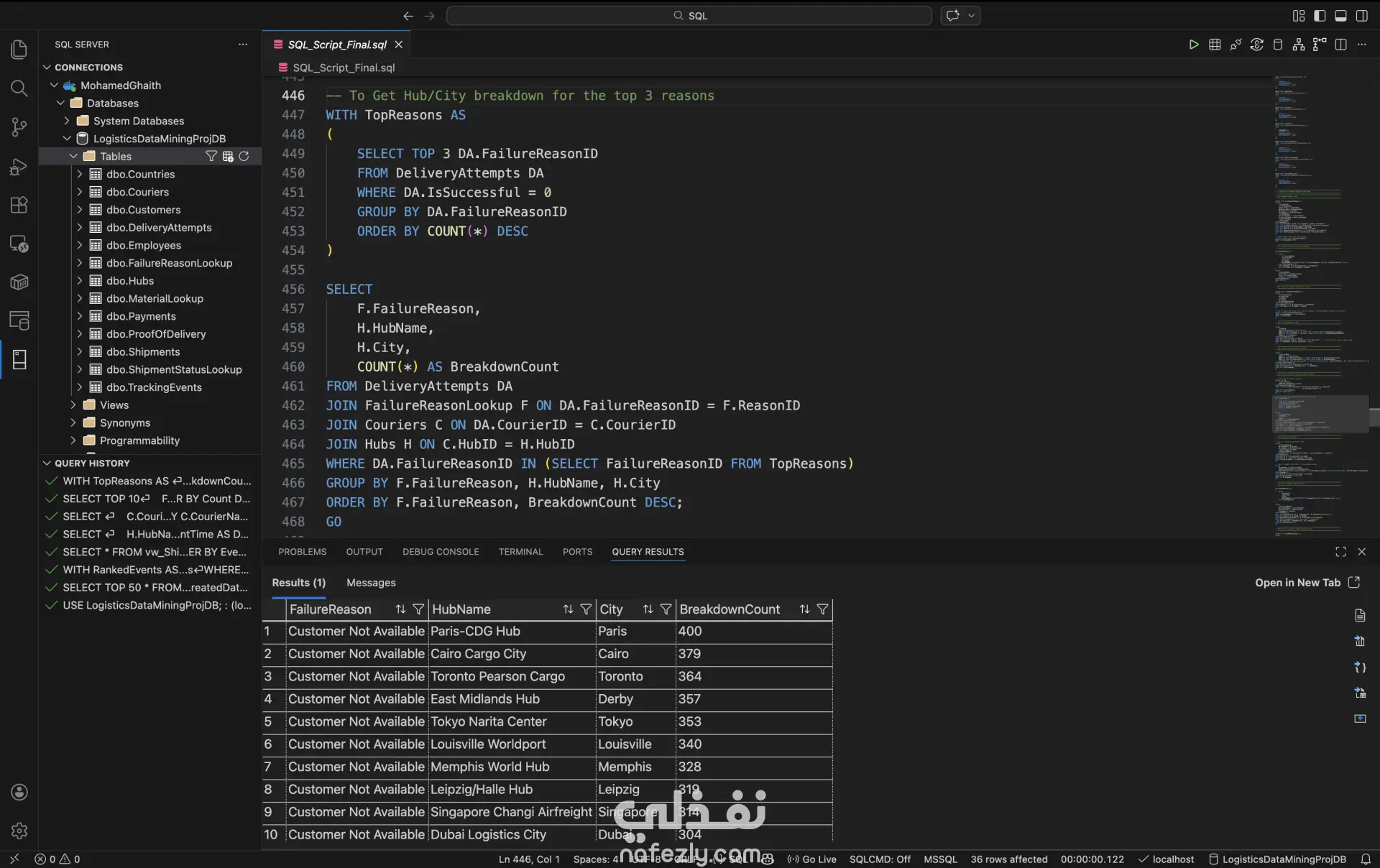The image size is (1380, 868).
Task: Expand the dbo.Hubs table
Action: (x=79, y=280)
